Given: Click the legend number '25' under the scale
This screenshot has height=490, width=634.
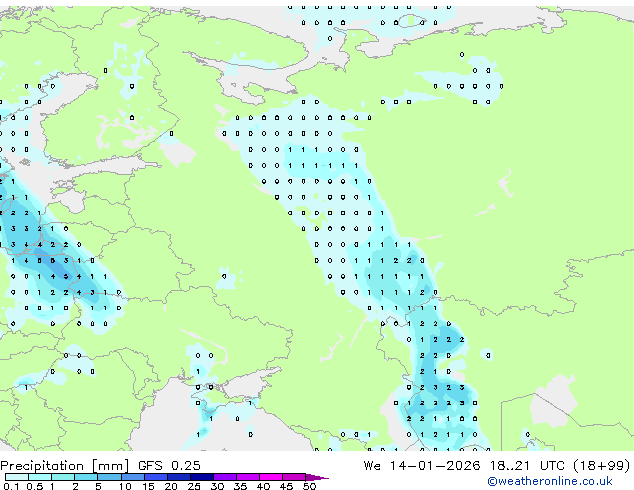Looking at the screenshot, I should (x=194, y=486).
